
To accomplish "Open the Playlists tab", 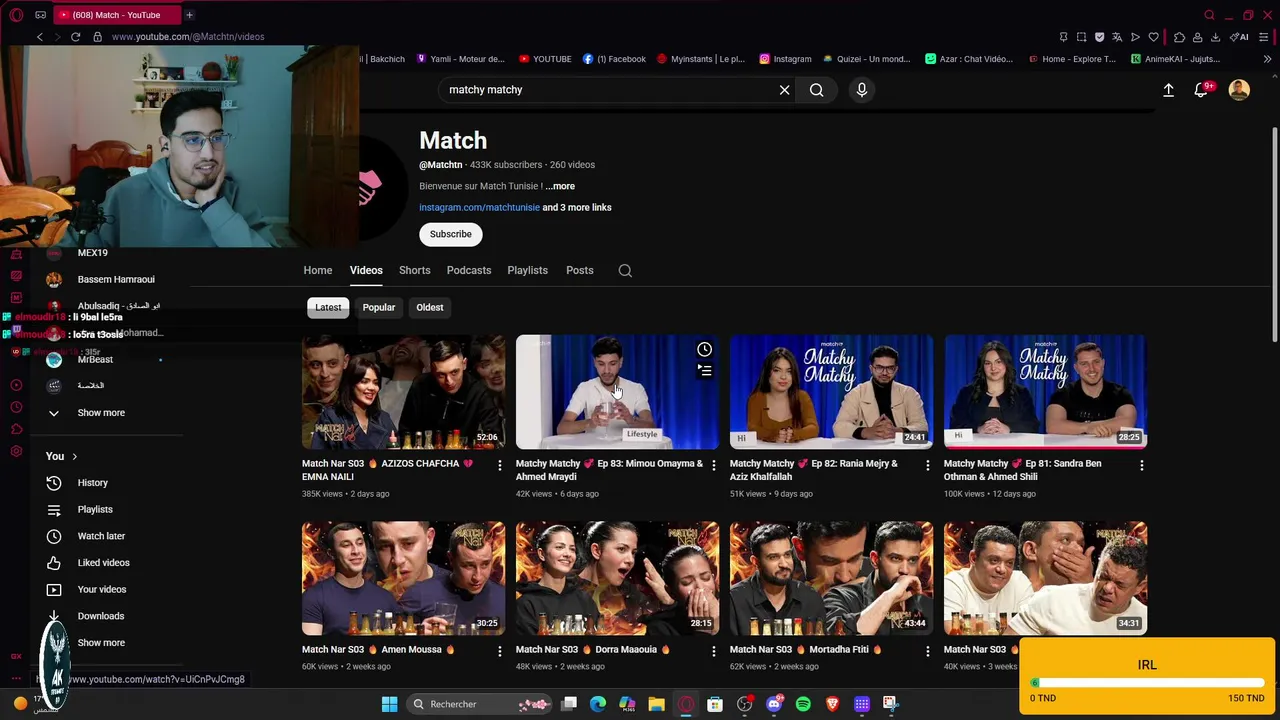I will pos(527,270).
